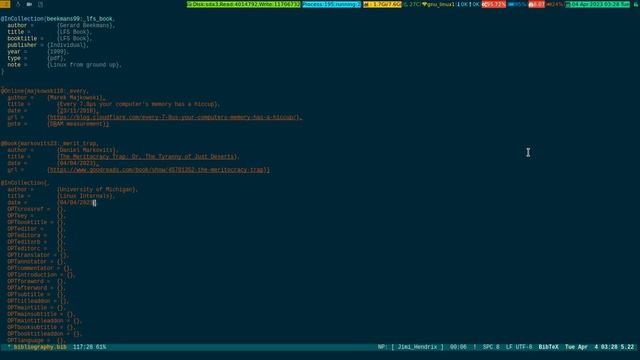Click the @Online majkowski18 entry header
This screenshot has width=640, height=360.
tap(44, 91)
